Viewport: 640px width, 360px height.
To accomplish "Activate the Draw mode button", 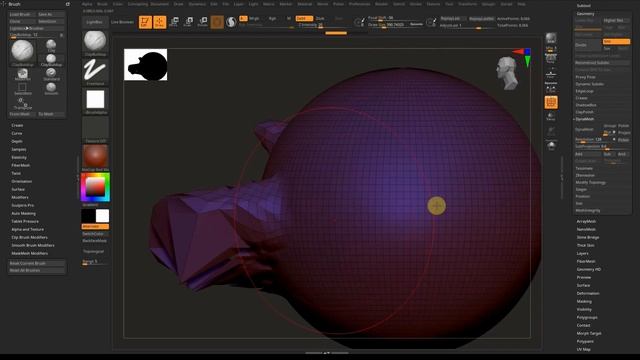I will pos(160,22).
